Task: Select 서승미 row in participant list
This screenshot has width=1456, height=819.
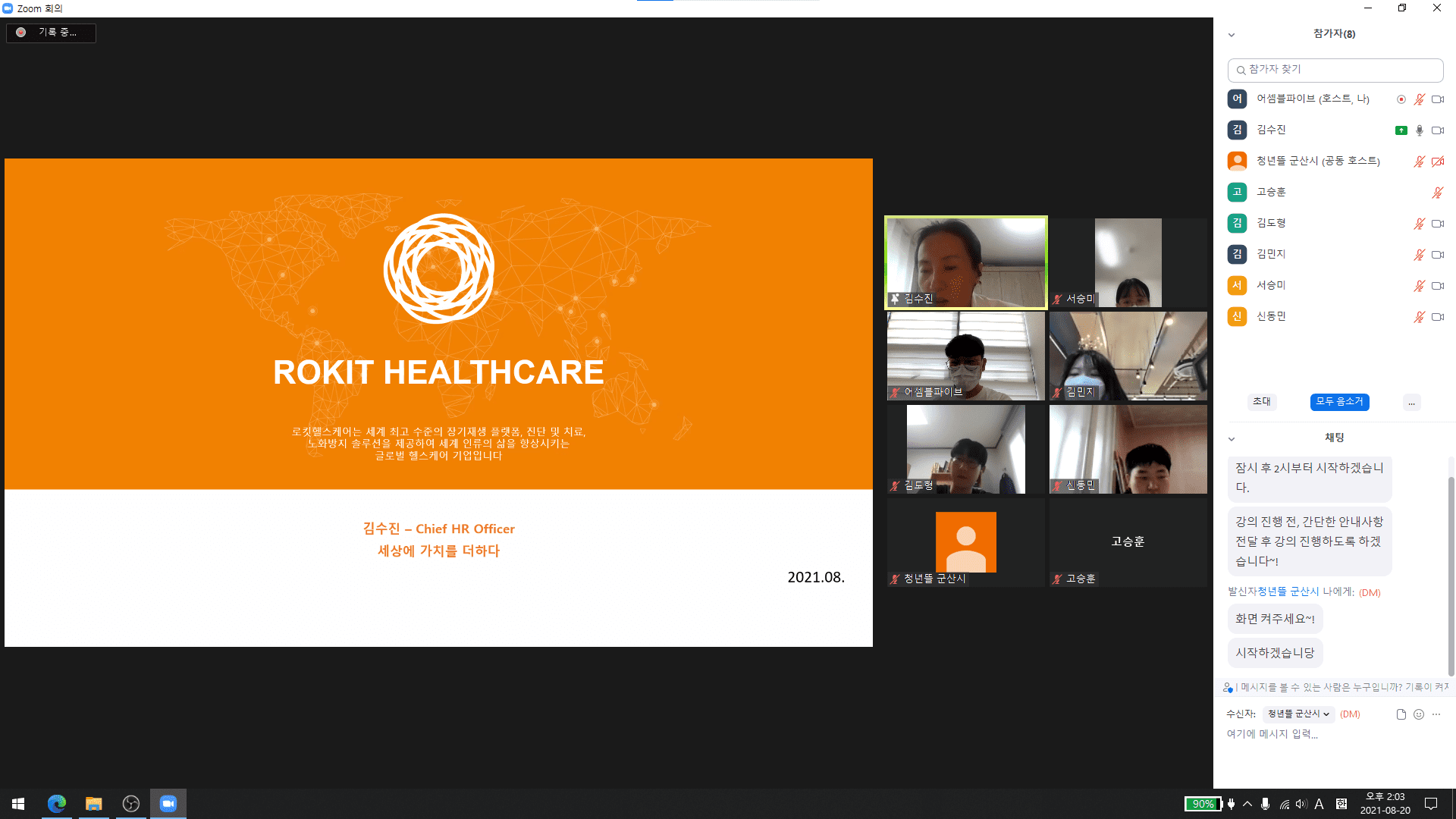Action: coord(1335,285)
